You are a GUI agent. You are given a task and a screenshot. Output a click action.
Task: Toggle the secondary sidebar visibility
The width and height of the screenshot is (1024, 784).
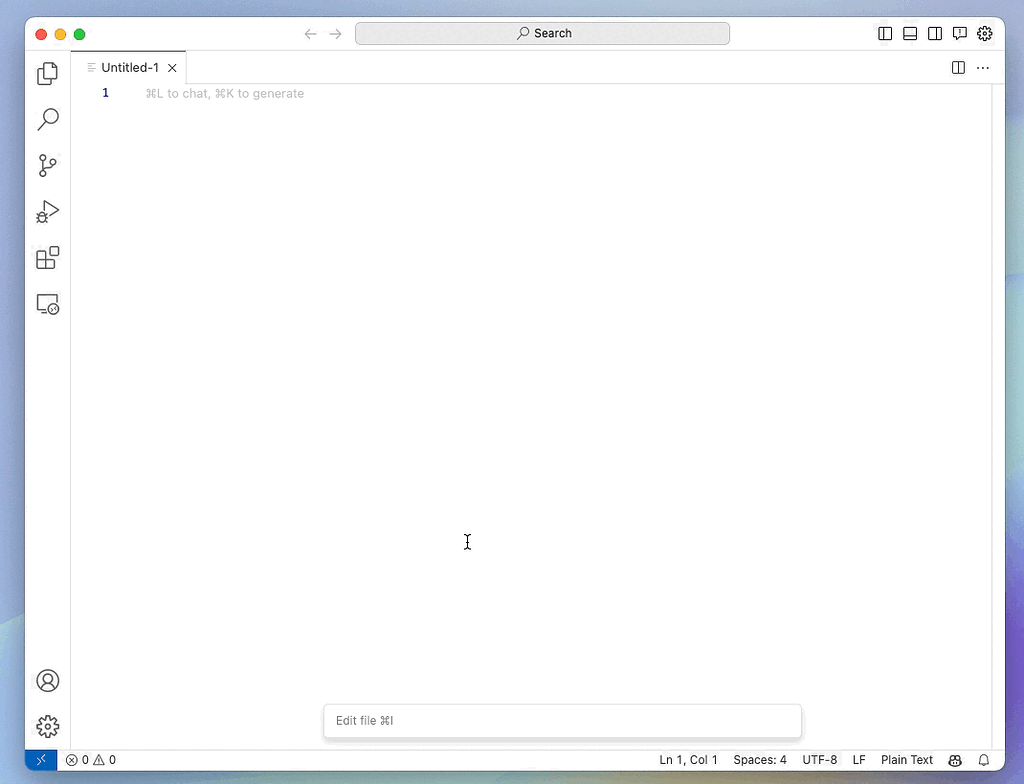[934, 33]
